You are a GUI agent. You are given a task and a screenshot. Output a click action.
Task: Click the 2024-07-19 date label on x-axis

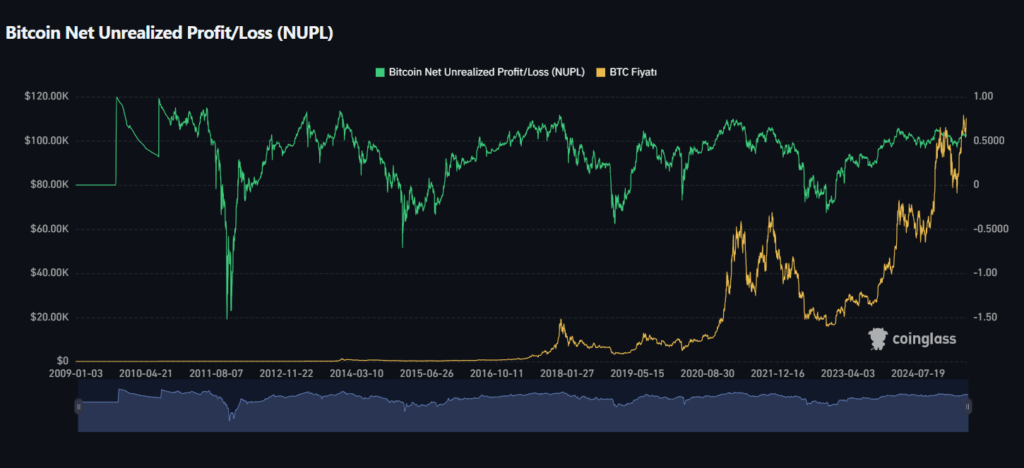point(920,373)
